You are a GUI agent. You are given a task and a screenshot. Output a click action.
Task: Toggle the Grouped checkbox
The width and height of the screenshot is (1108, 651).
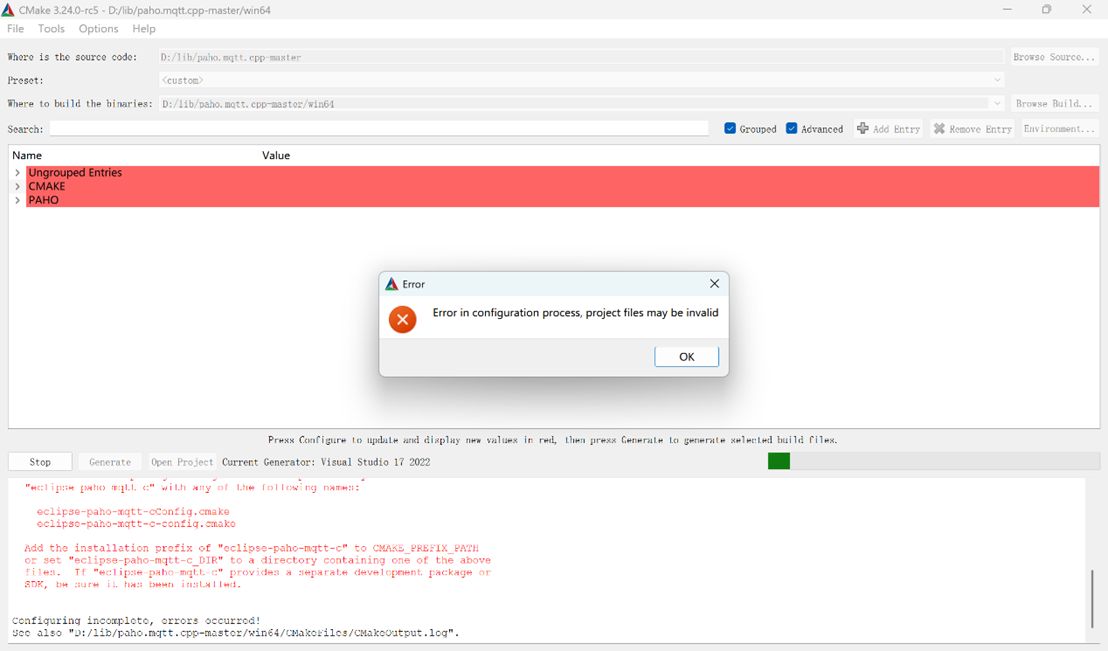[x=730, y=128]
